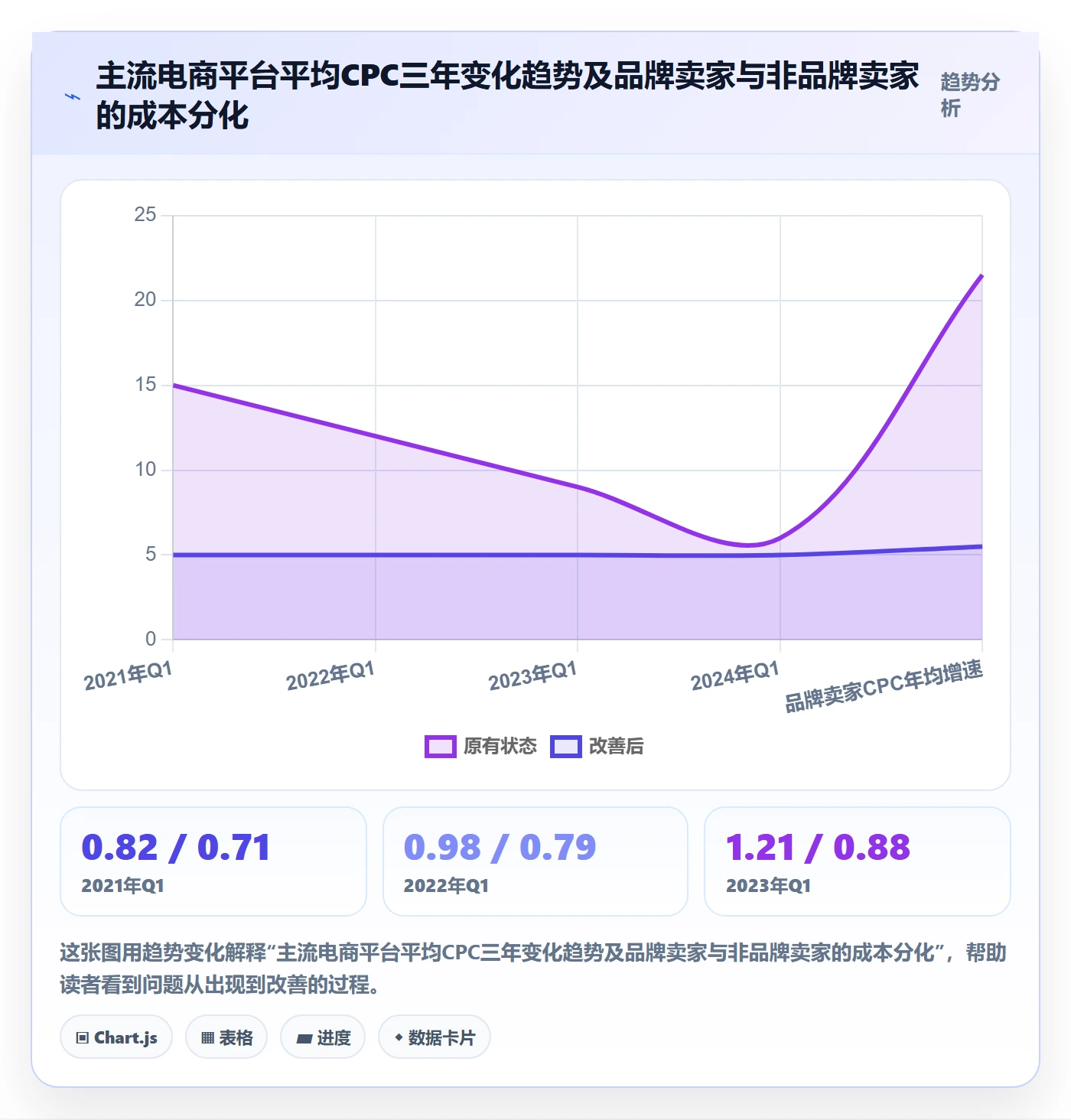Click the 2021年Q1 x-axis label

(129, 676)
